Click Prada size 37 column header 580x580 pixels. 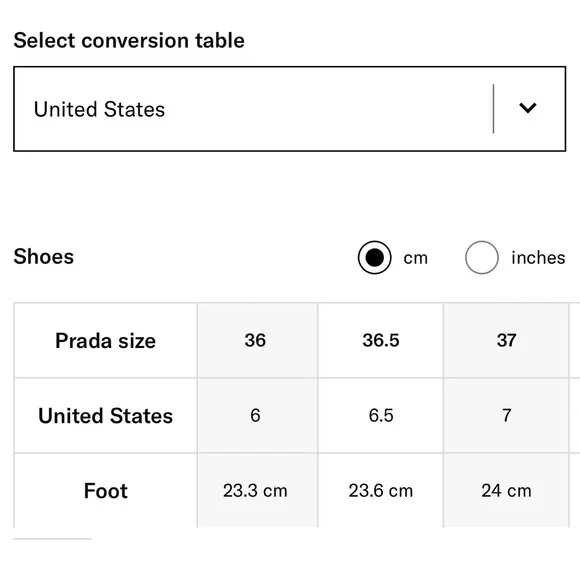506,340
